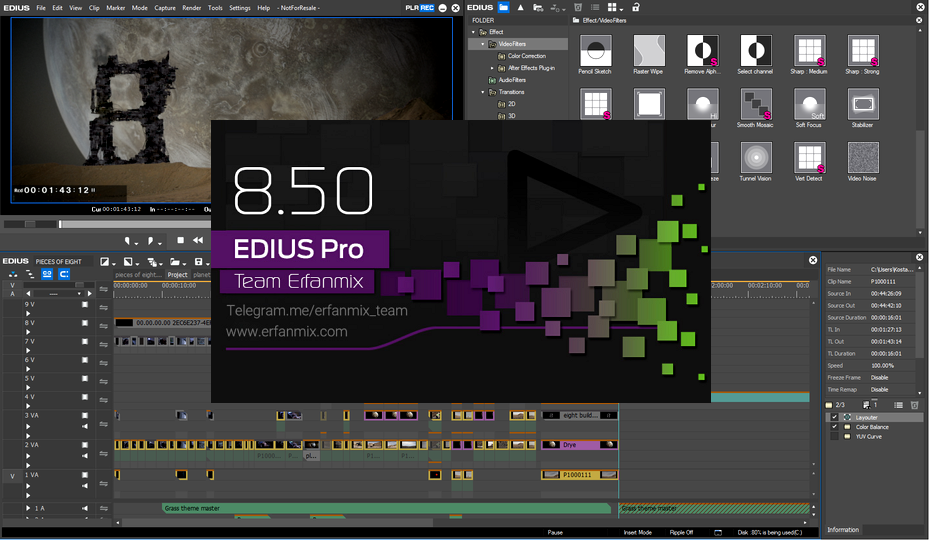Toggle the Color Balance effect checkbox
The image size is (929, 540).
834,427
